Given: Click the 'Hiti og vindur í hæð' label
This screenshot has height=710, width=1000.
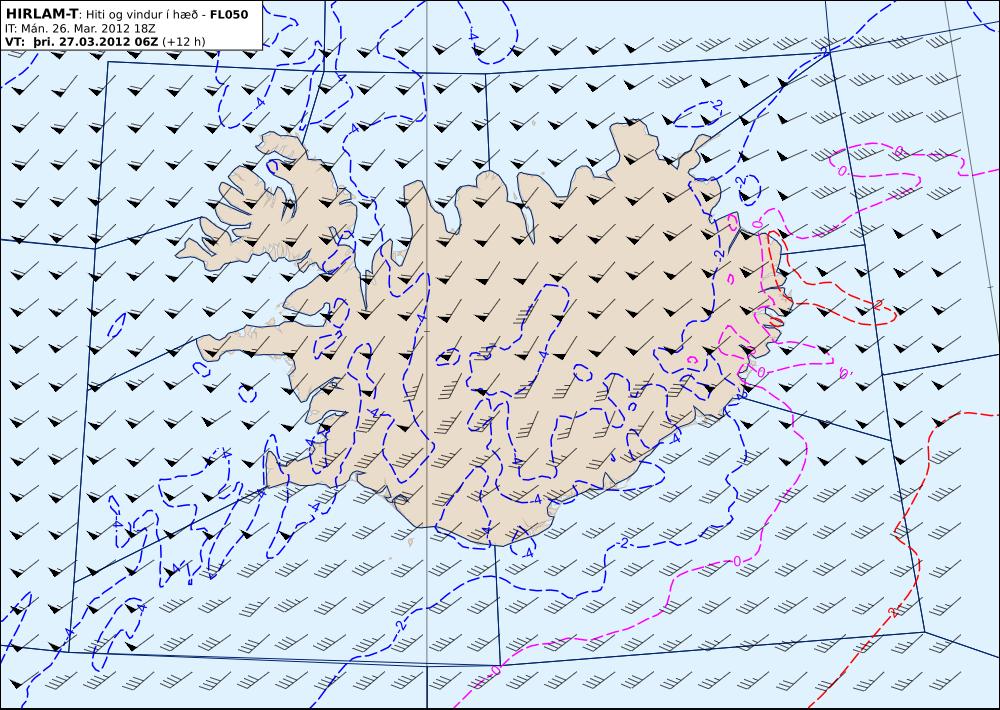Looking at the screenshot, I should pos(143,15).
